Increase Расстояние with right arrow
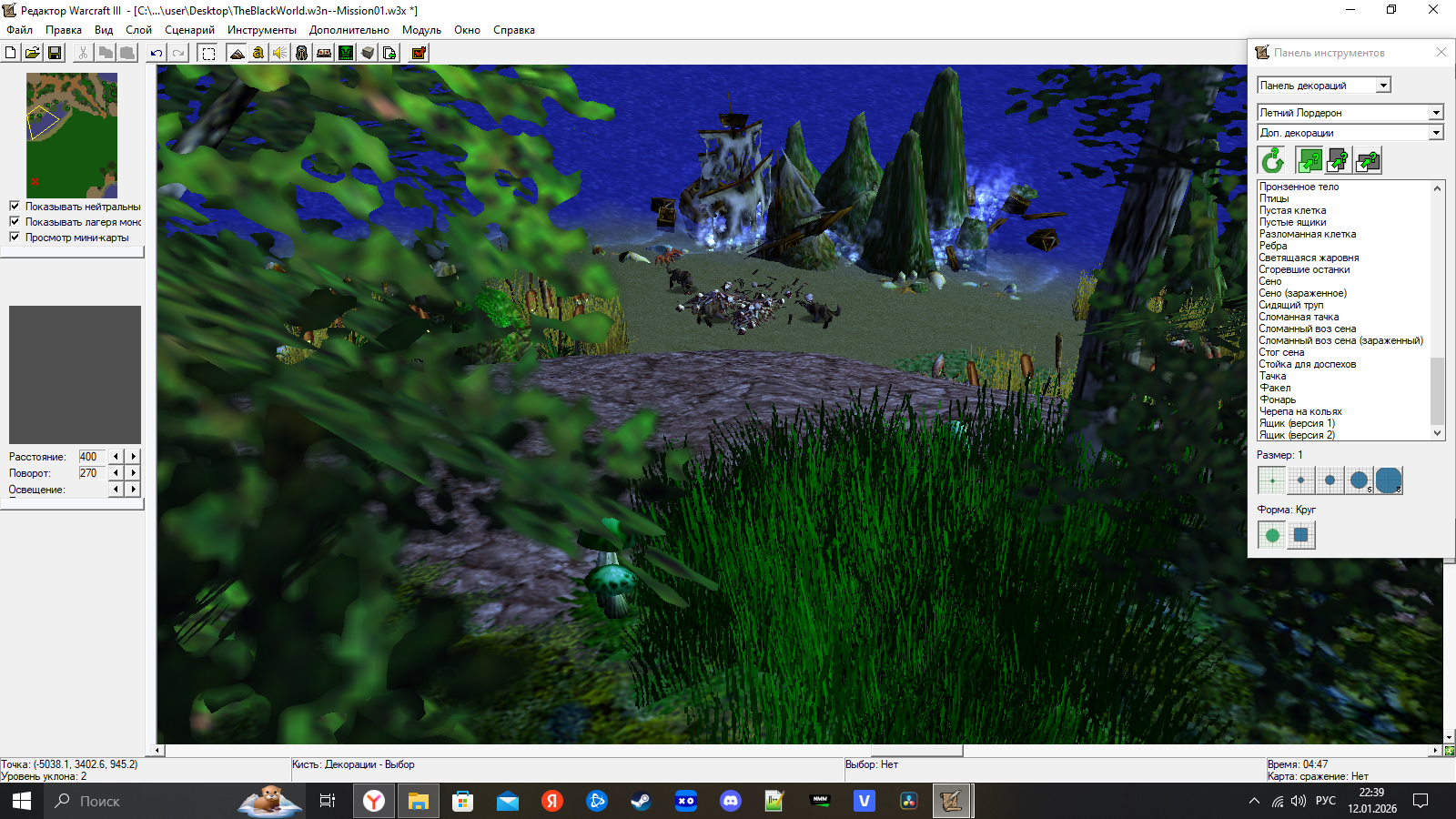Viewport: 1456px width, 819px height. [134, 457]
